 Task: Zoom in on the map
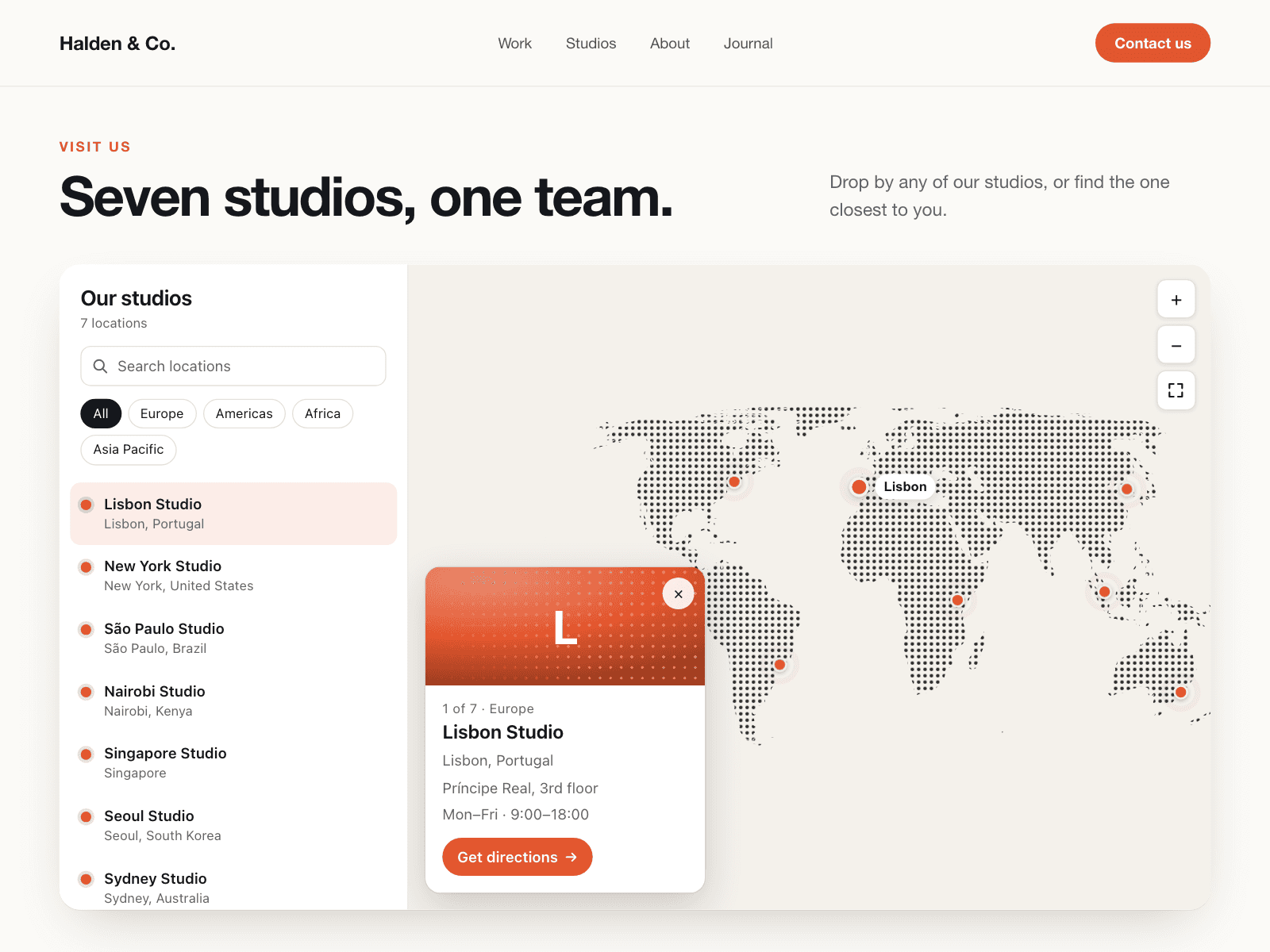point(1176,300)
